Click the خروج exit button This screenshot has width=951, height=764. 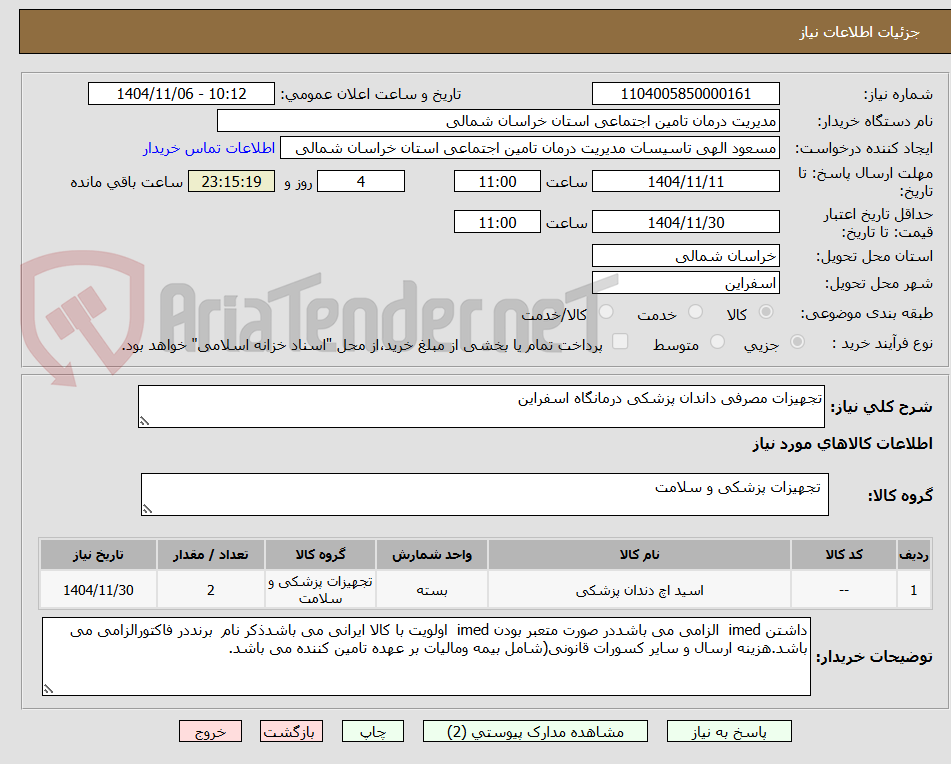[210, 731]
